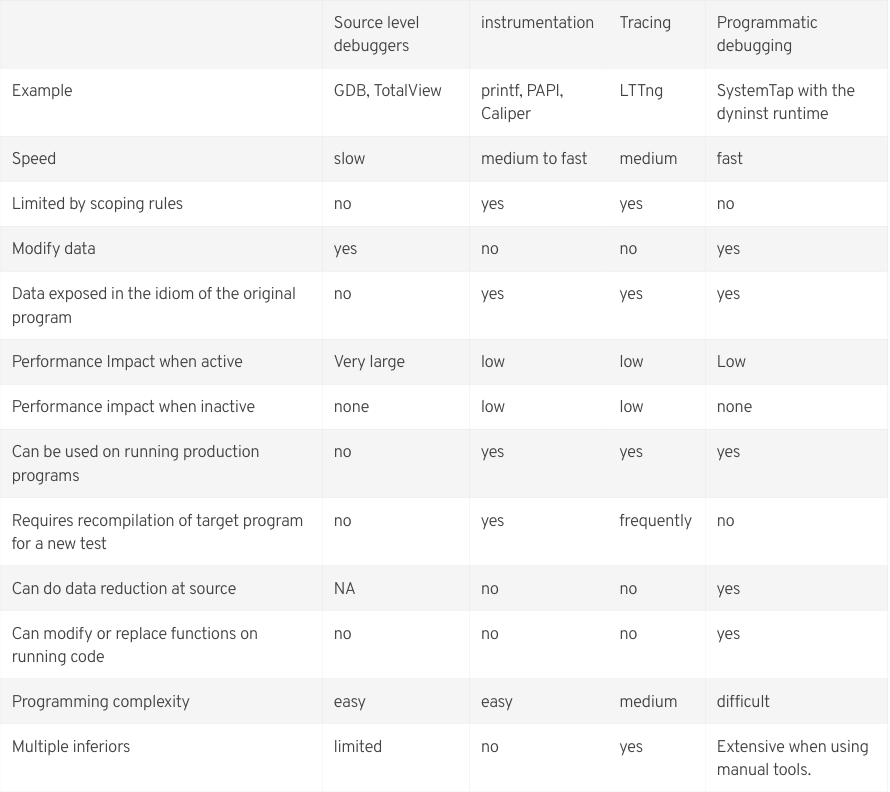Select the 'instrumentation' column header

[537, 23]
